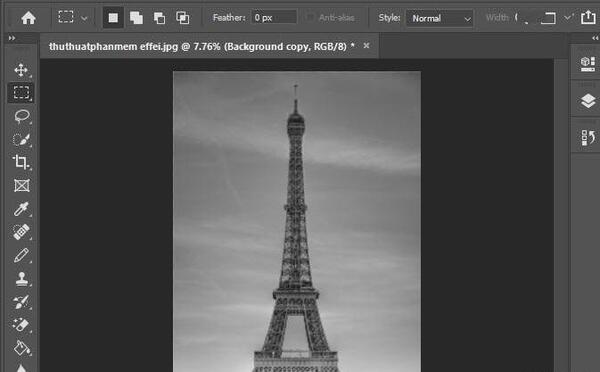Select Intersect with selection mode
Image resolution: width=600 pixels, height=372 pixels.
pos(183,18)
